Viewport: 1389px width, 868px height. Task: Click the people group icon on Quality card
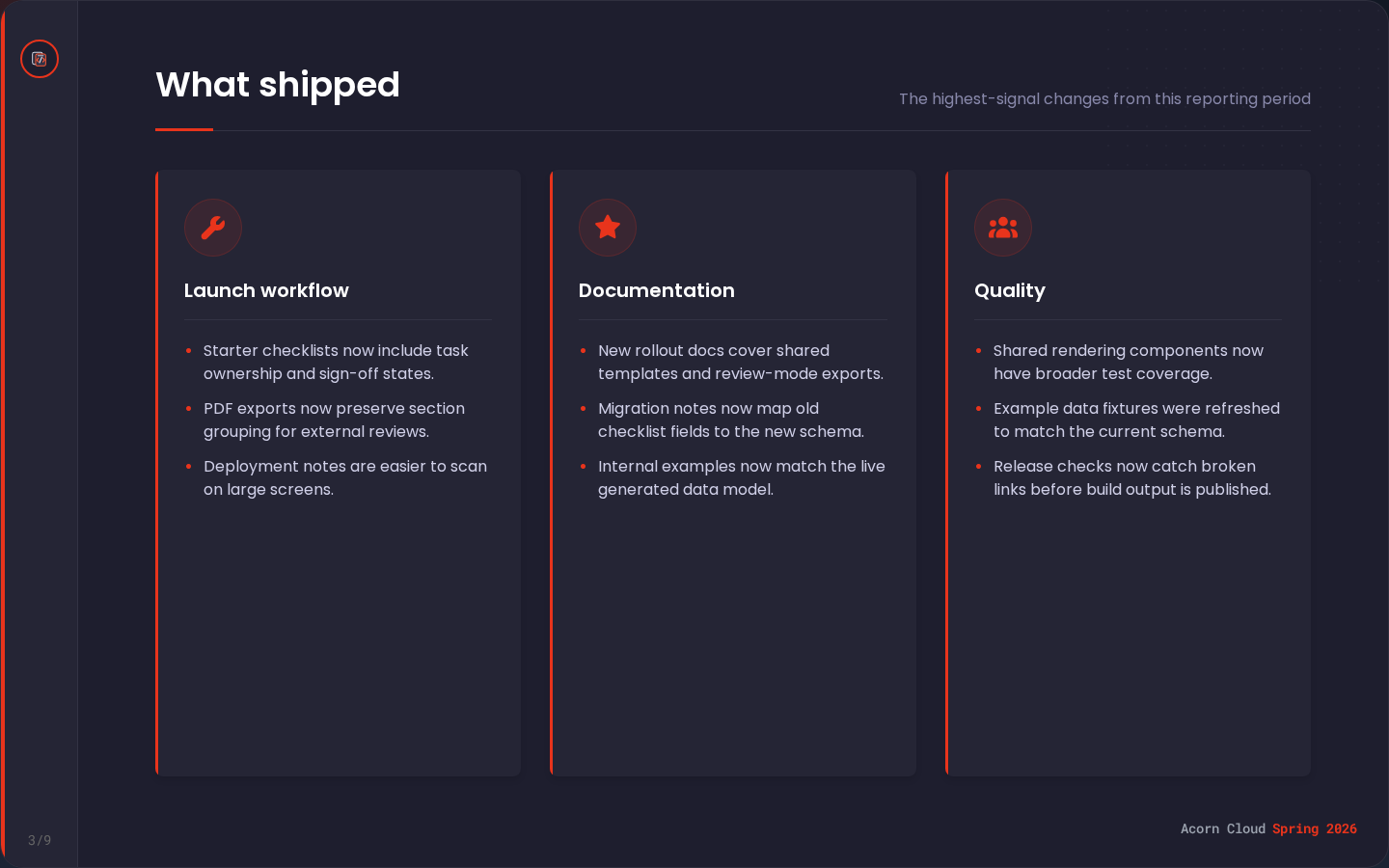[x=1003, y=228]
